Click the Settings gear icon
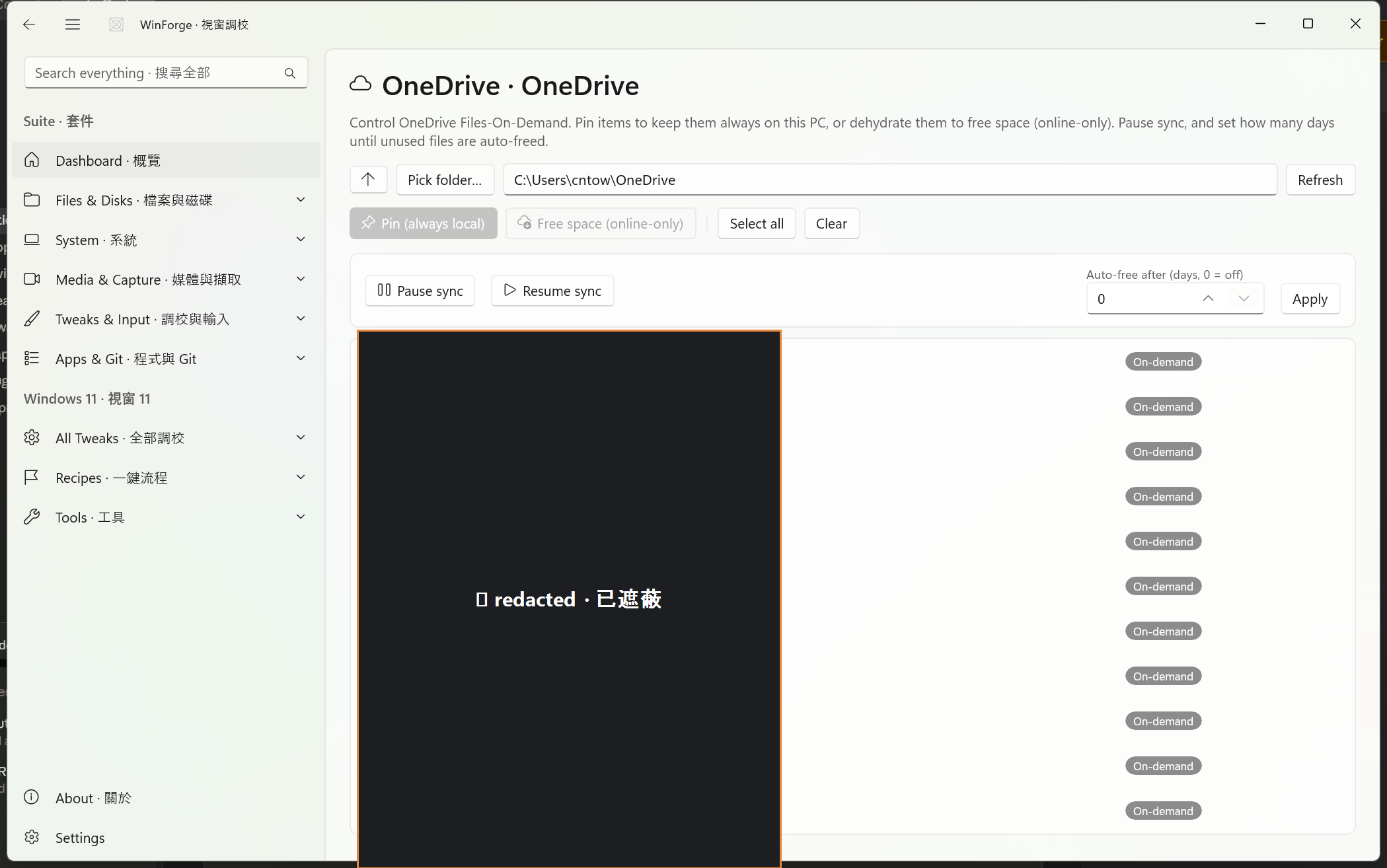1387x868 pixels. point(32,837)
